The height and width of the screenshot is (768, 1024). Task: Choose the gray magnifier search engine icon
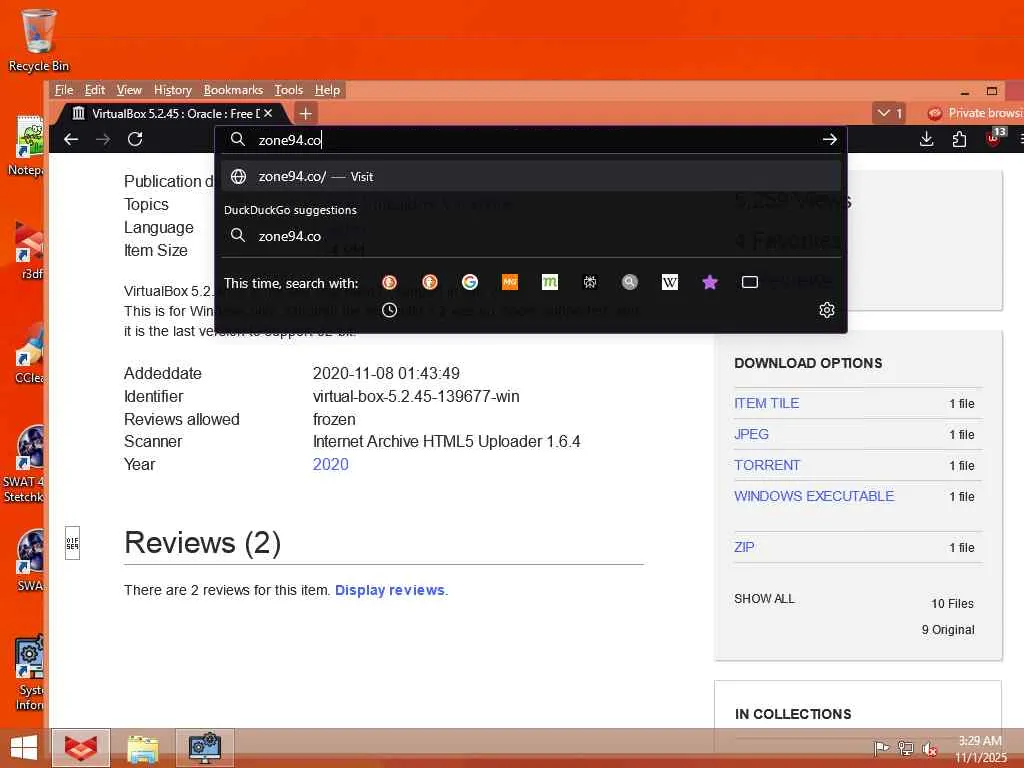point(630,282)
